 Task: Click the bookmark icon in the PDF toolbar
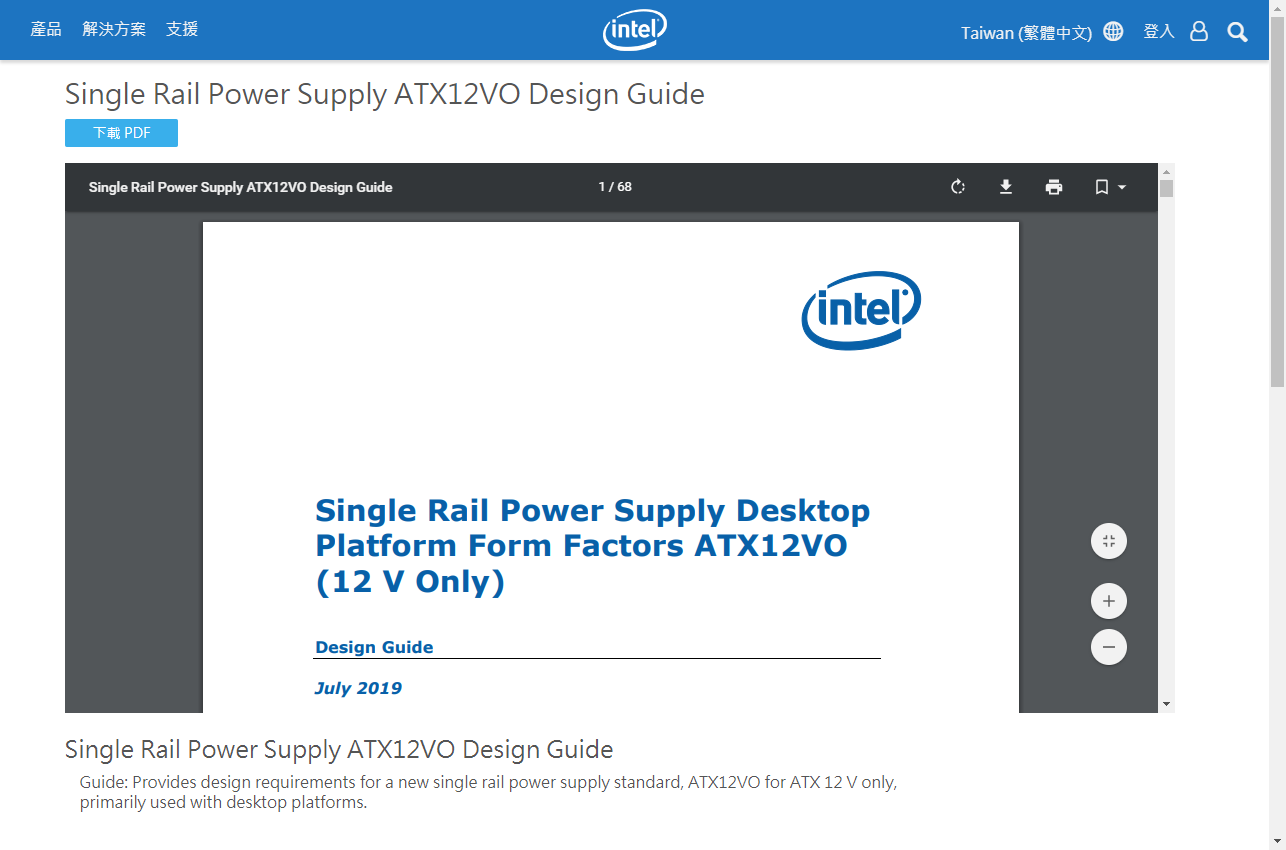pyautogui.click(x=1101, y=186)
